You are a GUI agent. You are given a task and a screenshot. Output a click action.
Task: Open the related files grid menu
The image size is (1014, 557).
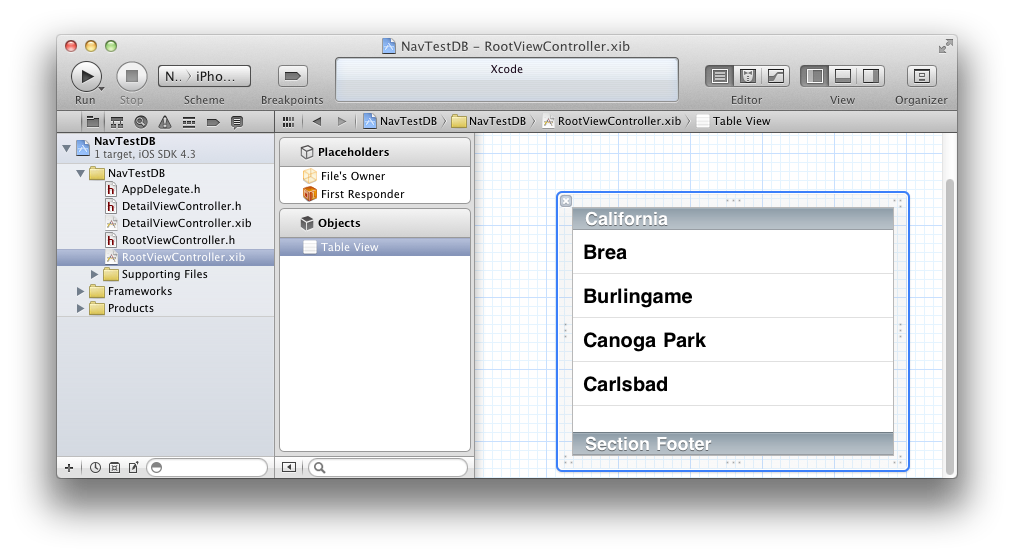coord(288,122)
